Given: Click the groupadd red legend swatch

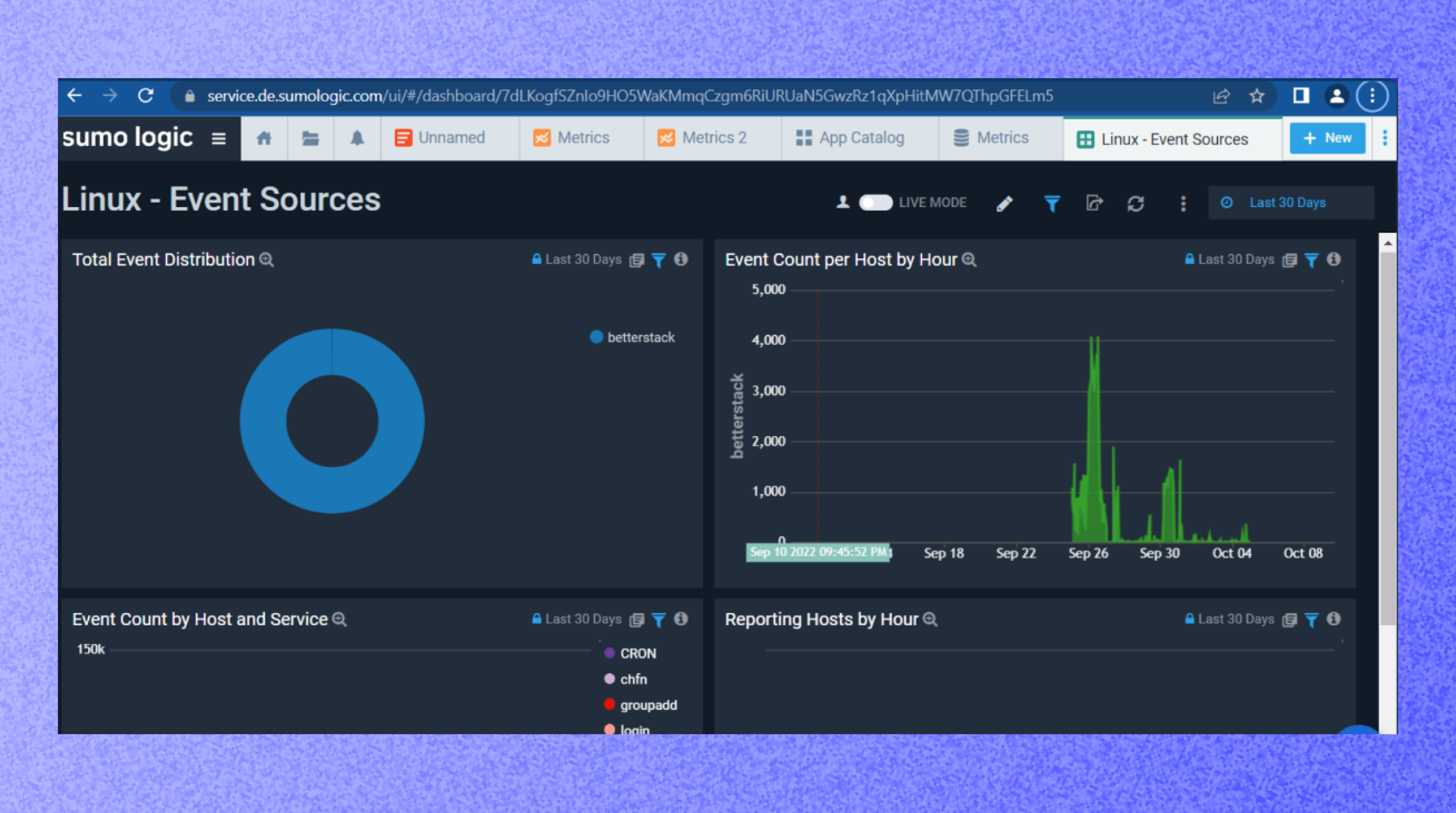Looking at the screenshot, I should pos(609,704).
